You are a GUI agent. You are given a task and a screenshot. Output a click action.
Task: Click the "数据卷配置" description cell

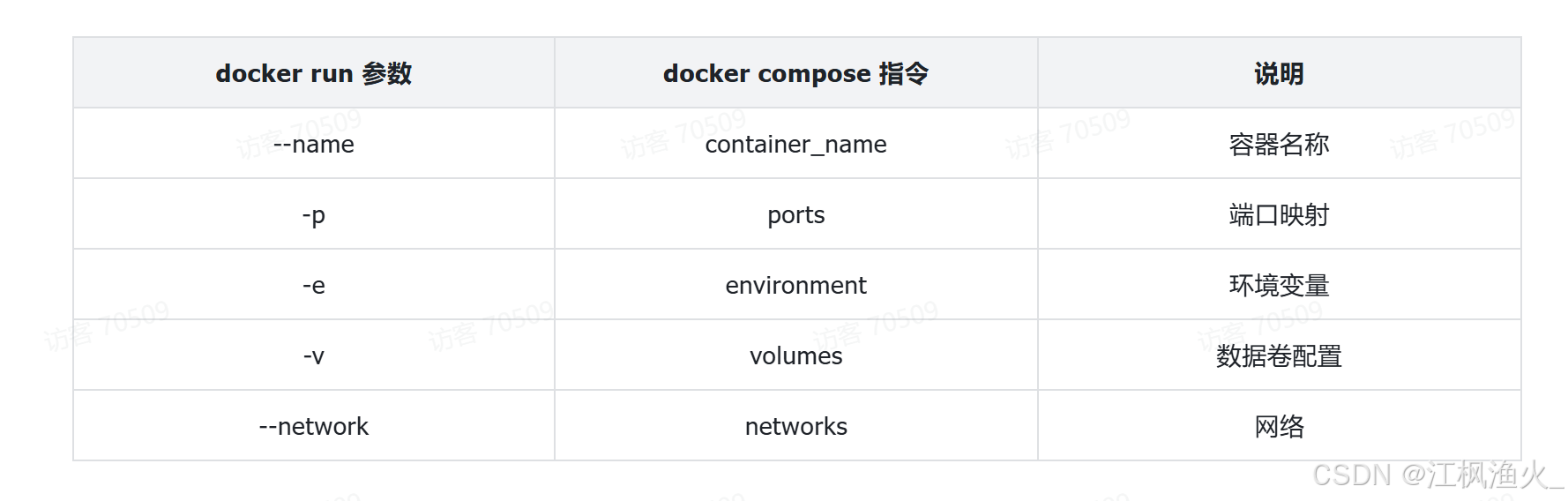click(1279, 356)
